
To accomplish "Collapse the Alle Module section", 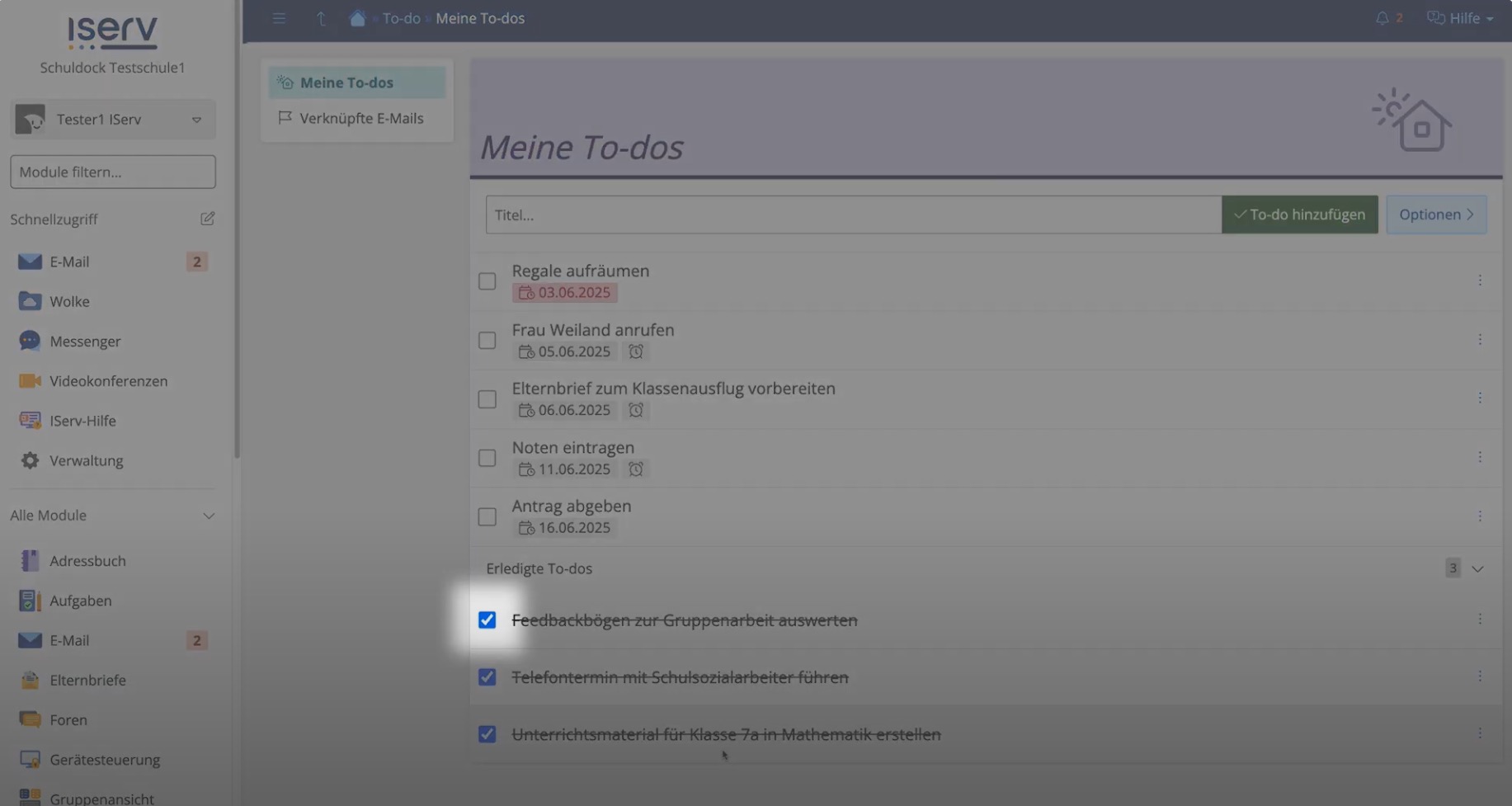I will click(x=208, y=516).
